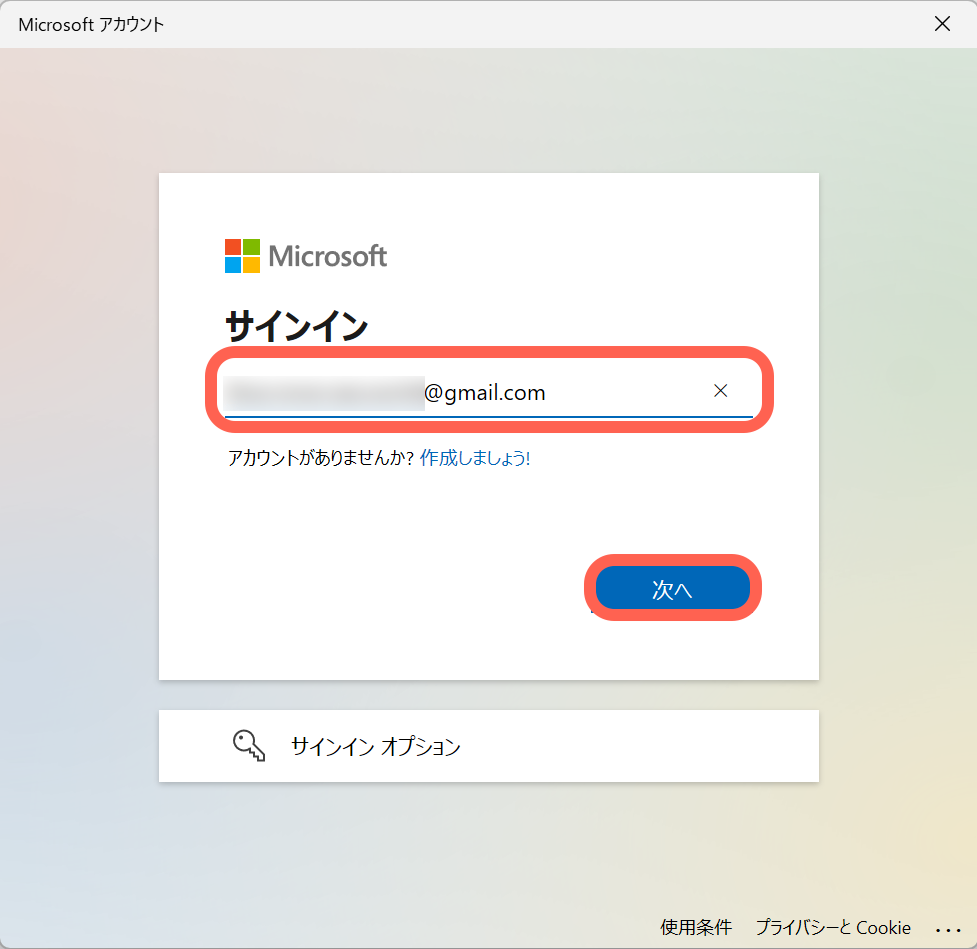Open the three-dot more options menu
977x949 pixels.
click(x=948, y=930)
